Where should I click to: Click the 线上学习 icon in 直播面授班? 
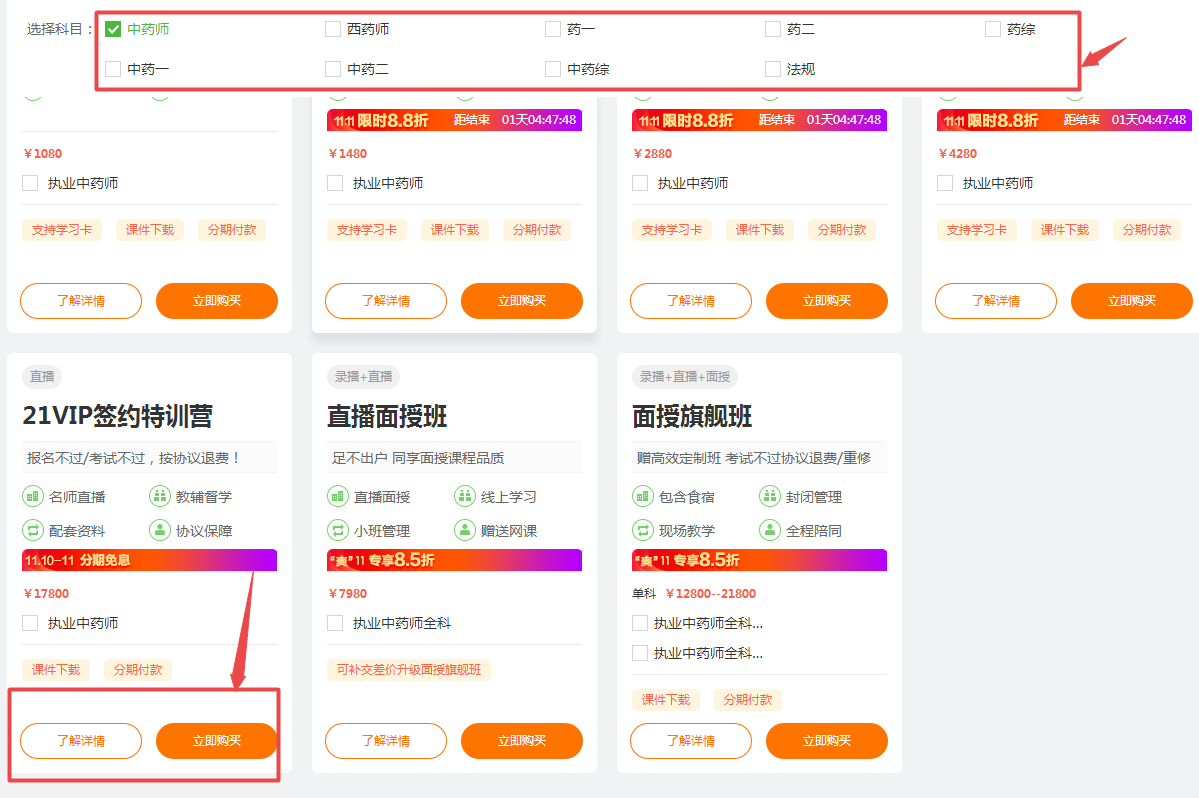(x=465, y=496)
